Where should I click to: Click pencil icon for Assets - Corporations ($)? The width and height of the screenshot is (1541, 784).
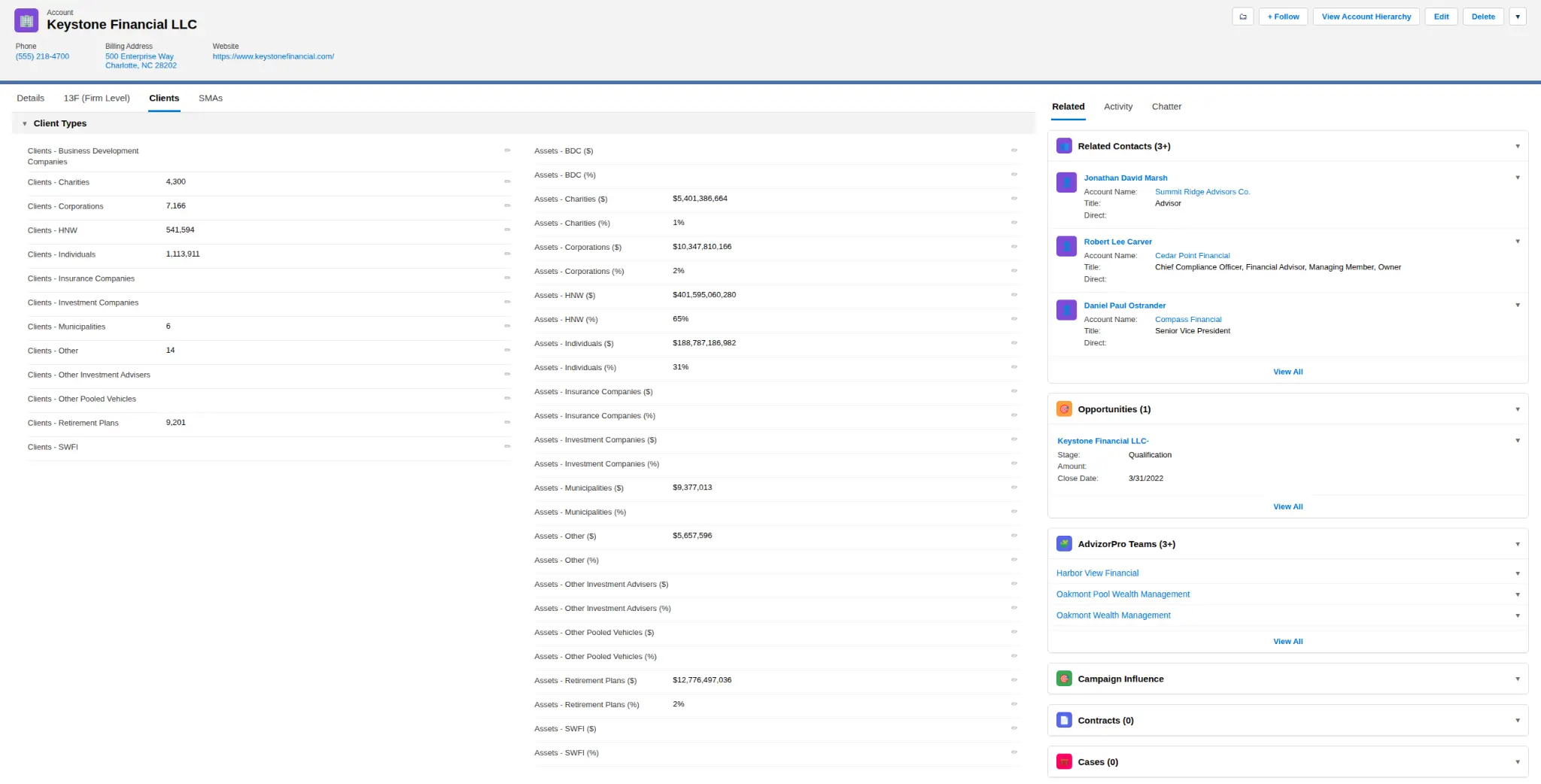pyautogui.click(x=1014, y=247)
